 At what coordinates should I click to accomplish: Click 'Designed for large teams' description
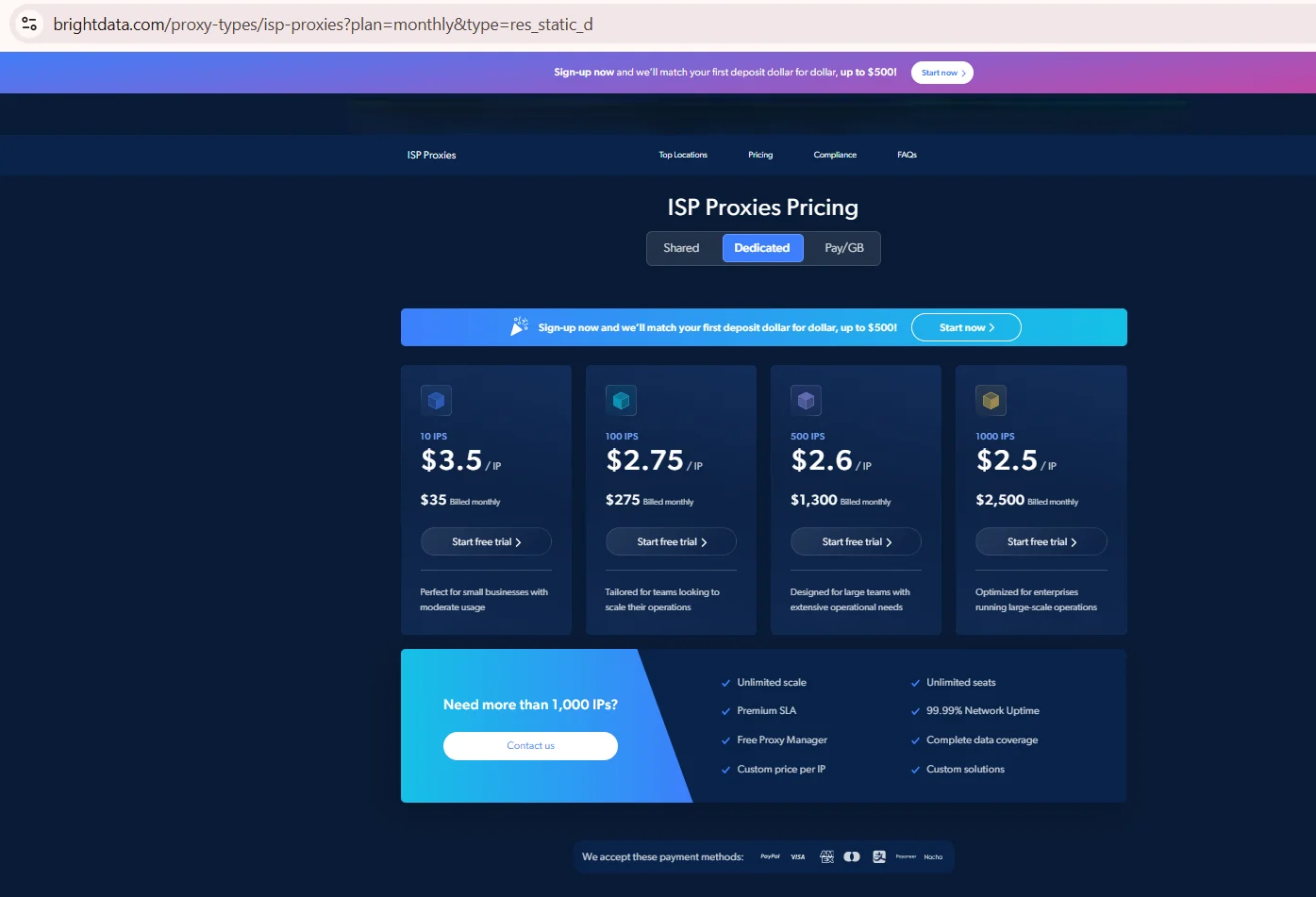(850, 600)
